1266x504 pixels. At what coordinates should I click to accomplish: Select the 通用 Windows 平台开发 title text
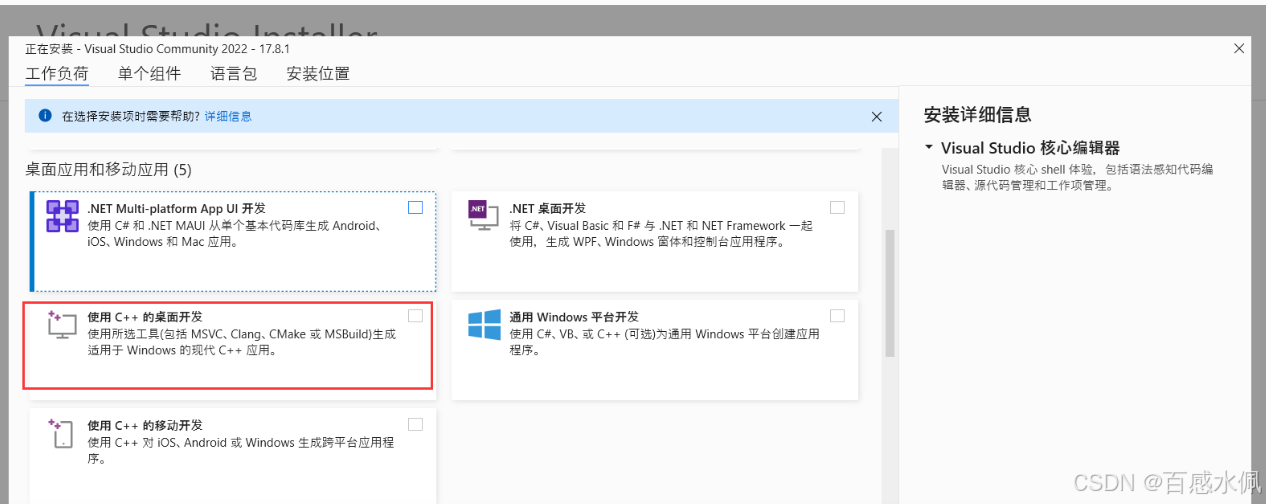click(573, 317)
